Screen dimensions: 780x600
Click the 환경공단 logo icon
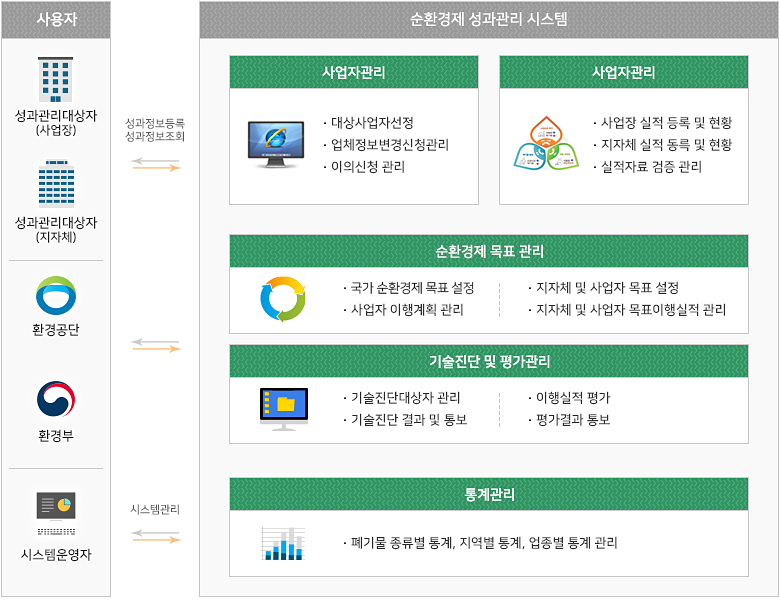[x=56, y=296]
